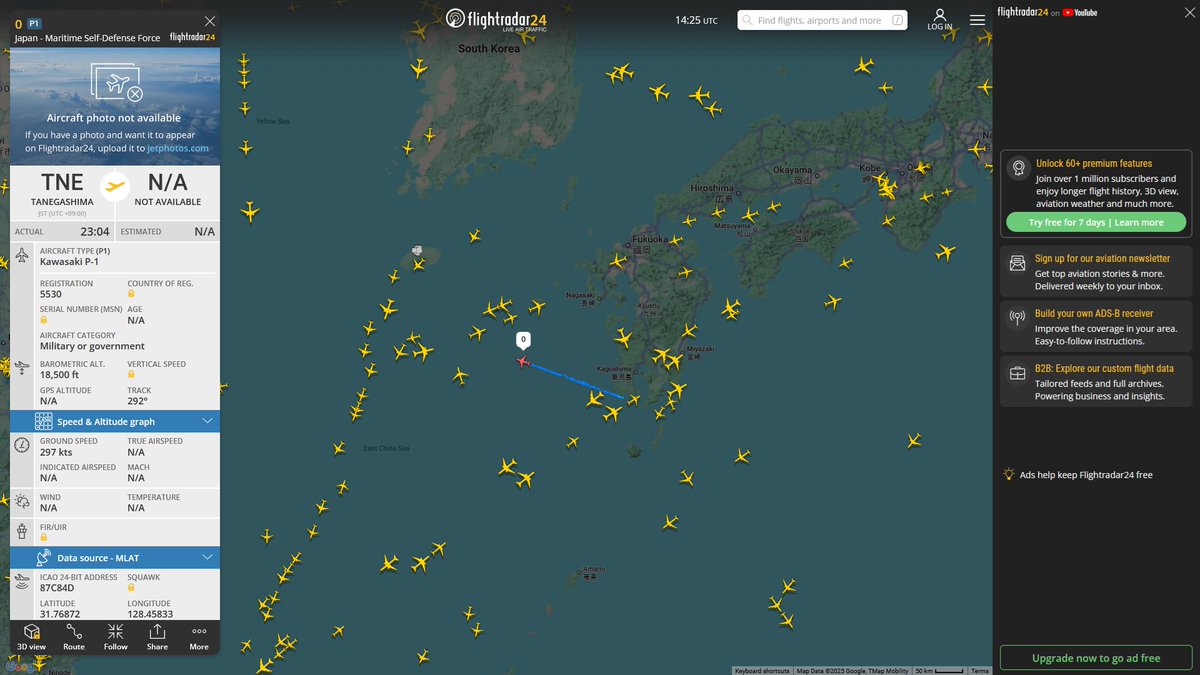Click the P1 aircraft type badge
This screenshot has width=1200, height=675.
(x=34, y=22)
